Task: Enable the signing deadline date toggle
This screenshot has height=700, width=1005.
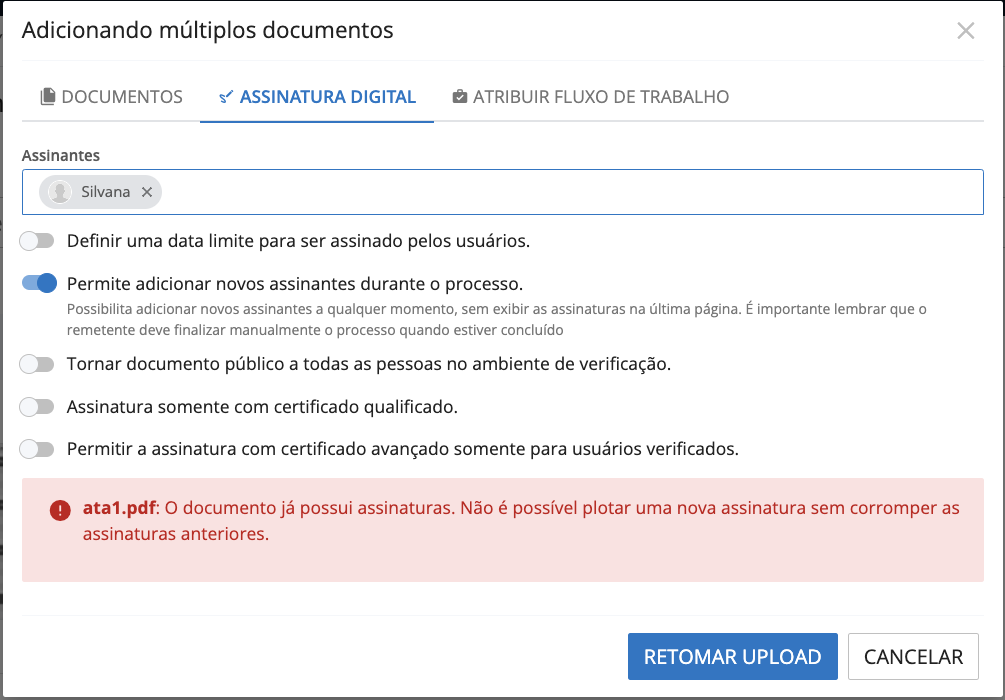Action: click(38, 241)
